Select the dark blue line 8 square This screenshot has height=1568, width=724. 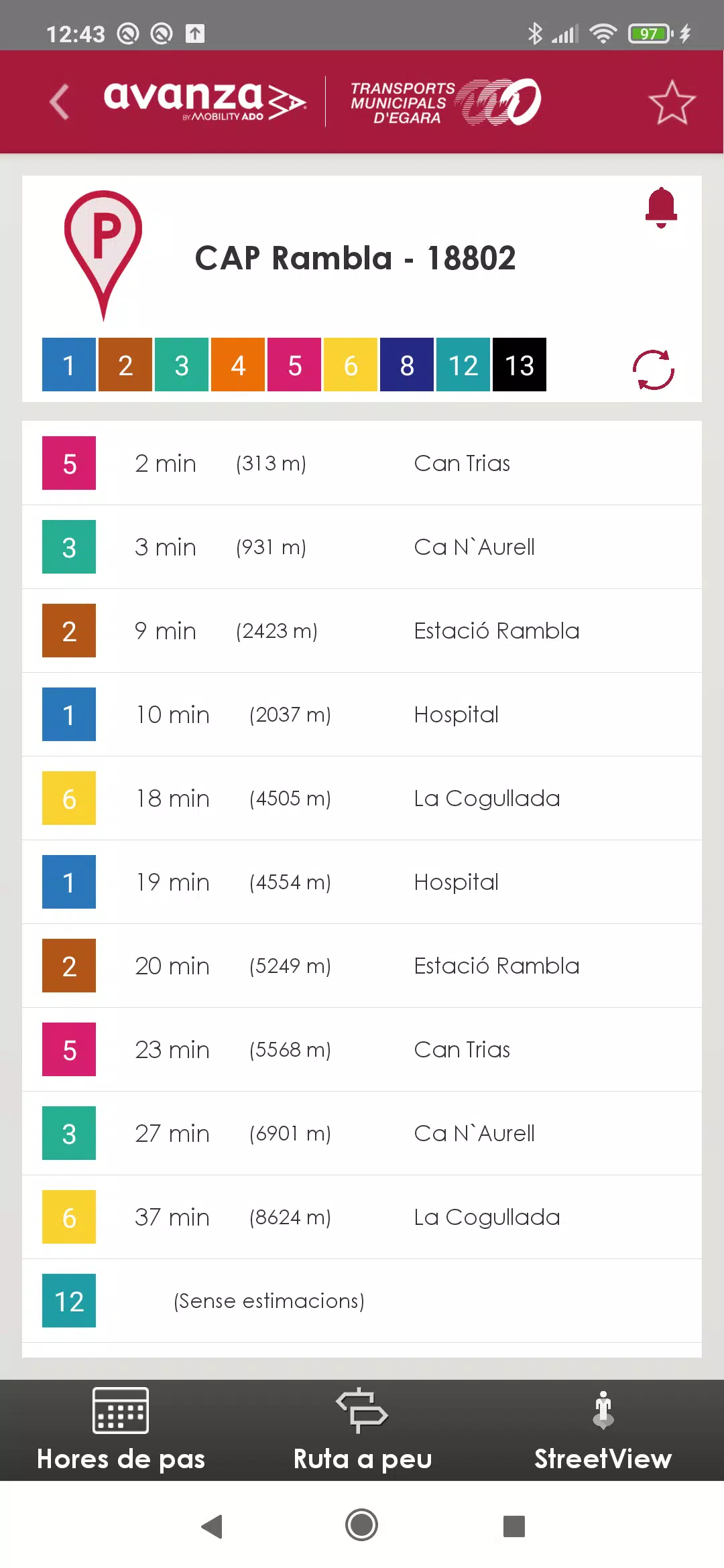tap(407, 365)
